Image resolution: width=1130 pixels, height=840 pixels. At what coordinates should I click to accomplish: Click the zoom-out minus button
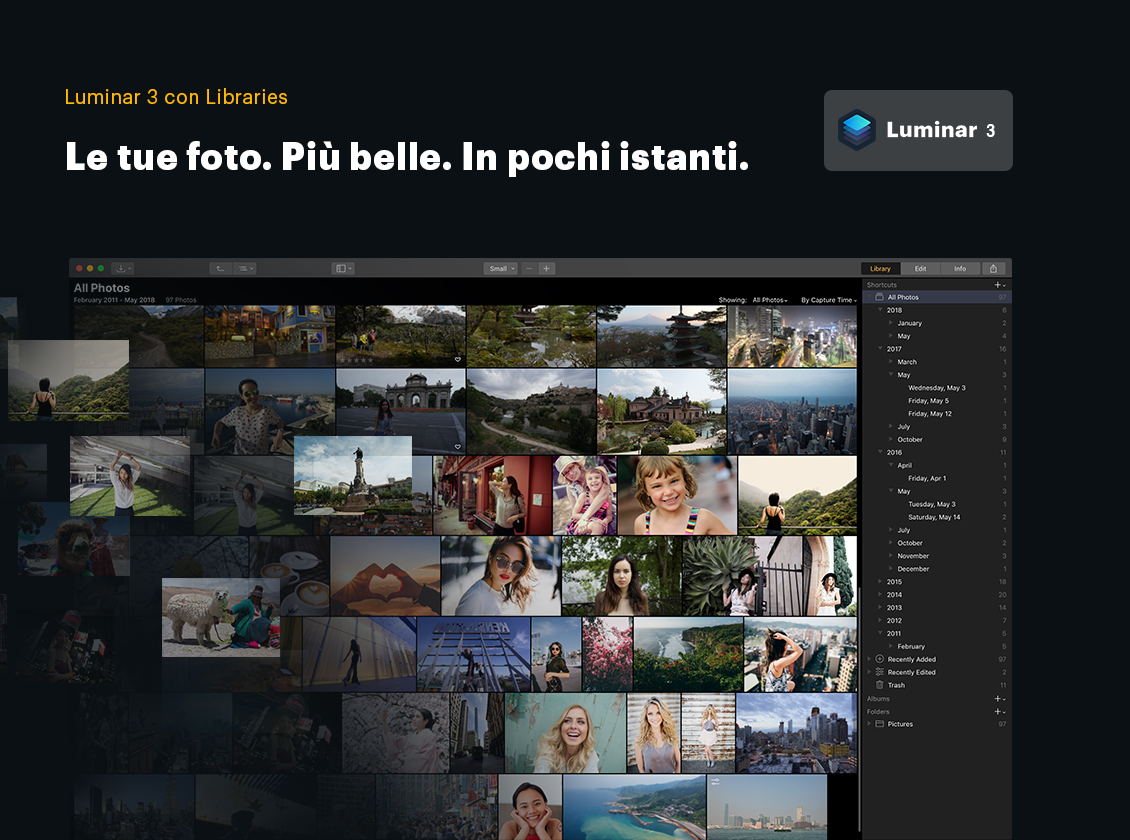click(x=529, y=268)
